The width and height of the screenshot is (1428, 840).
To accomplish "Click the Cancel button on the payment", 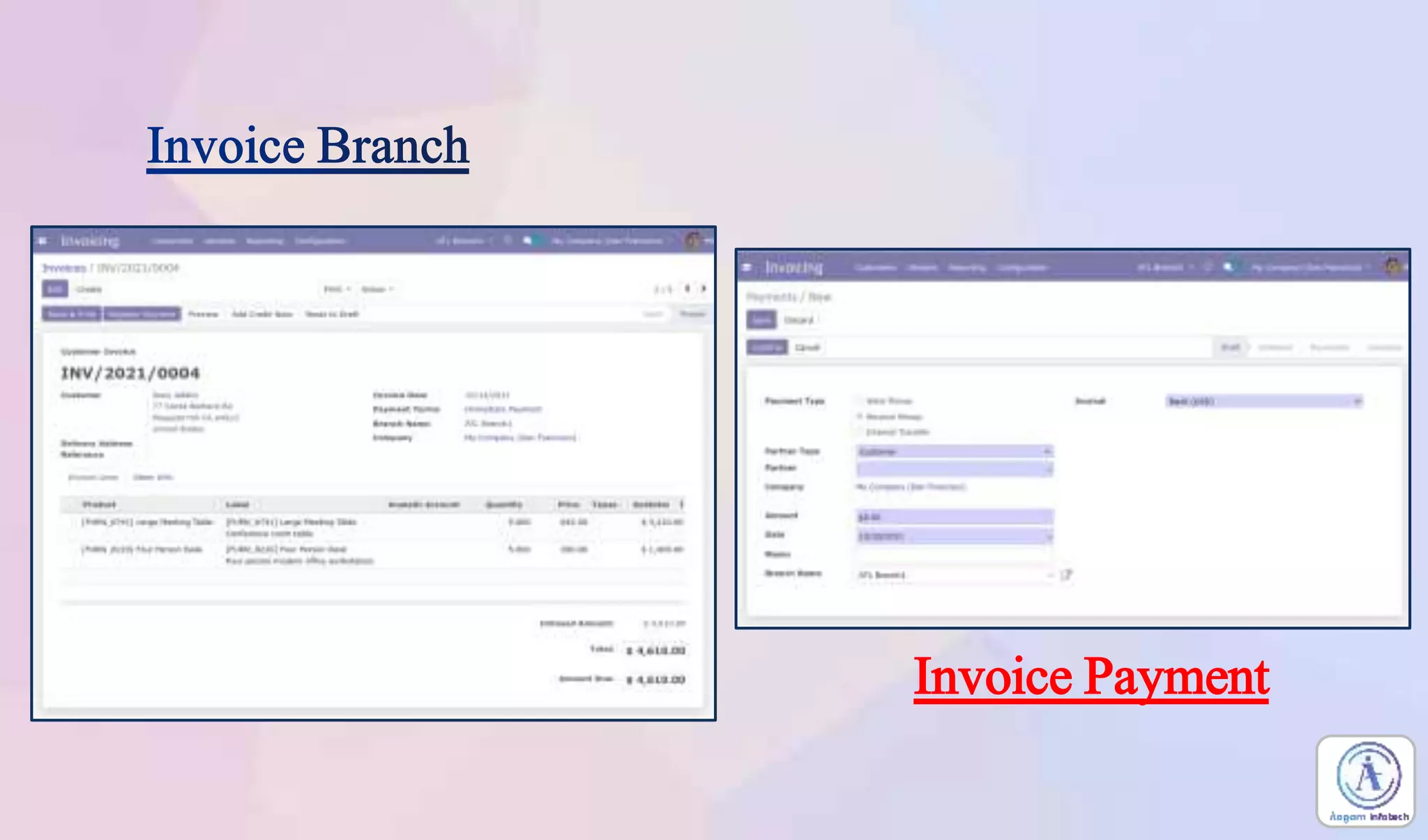I will 807,347.
